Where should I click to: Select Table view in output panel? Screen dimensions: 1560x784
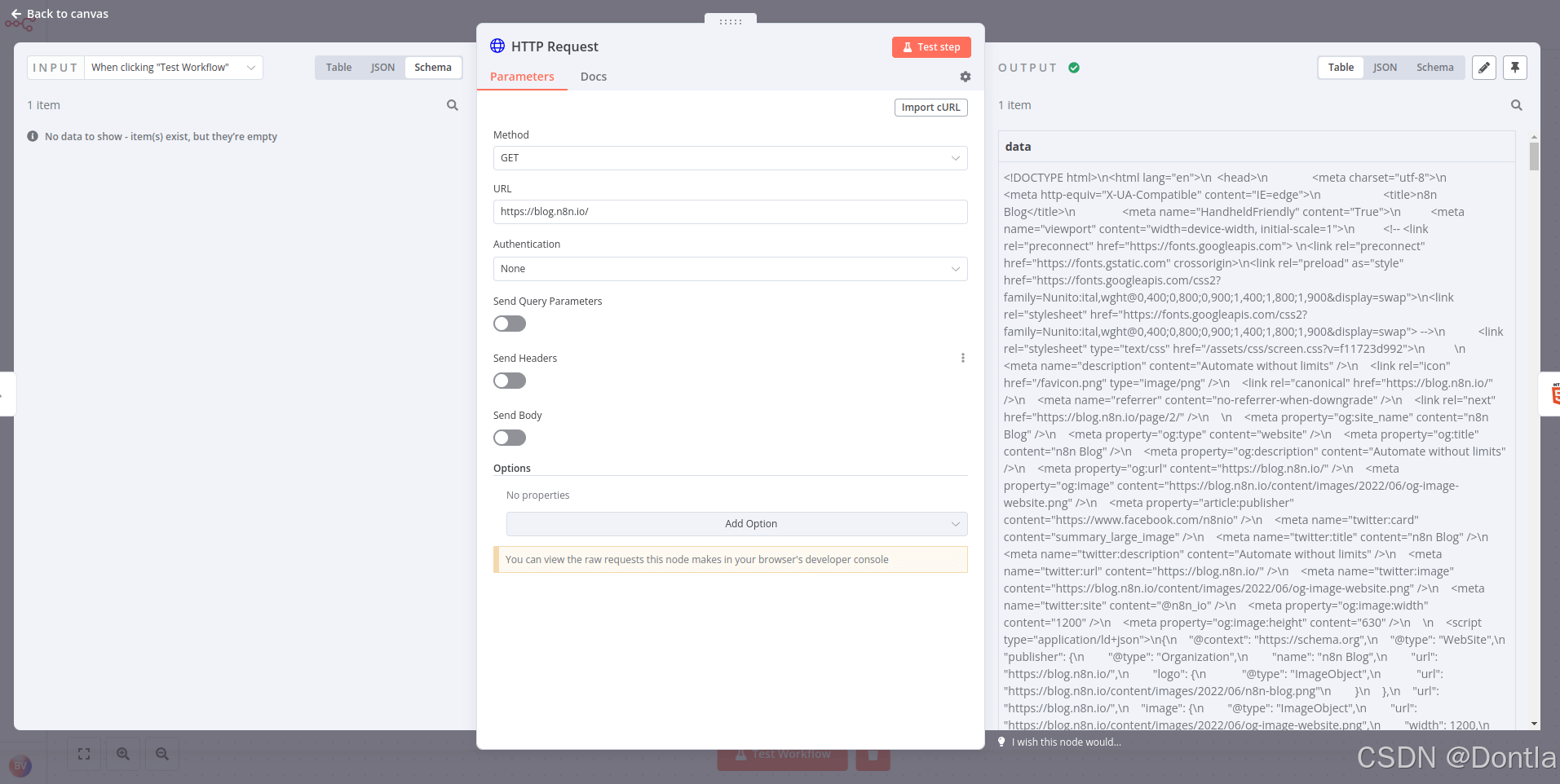click(x=1341, y=68)
